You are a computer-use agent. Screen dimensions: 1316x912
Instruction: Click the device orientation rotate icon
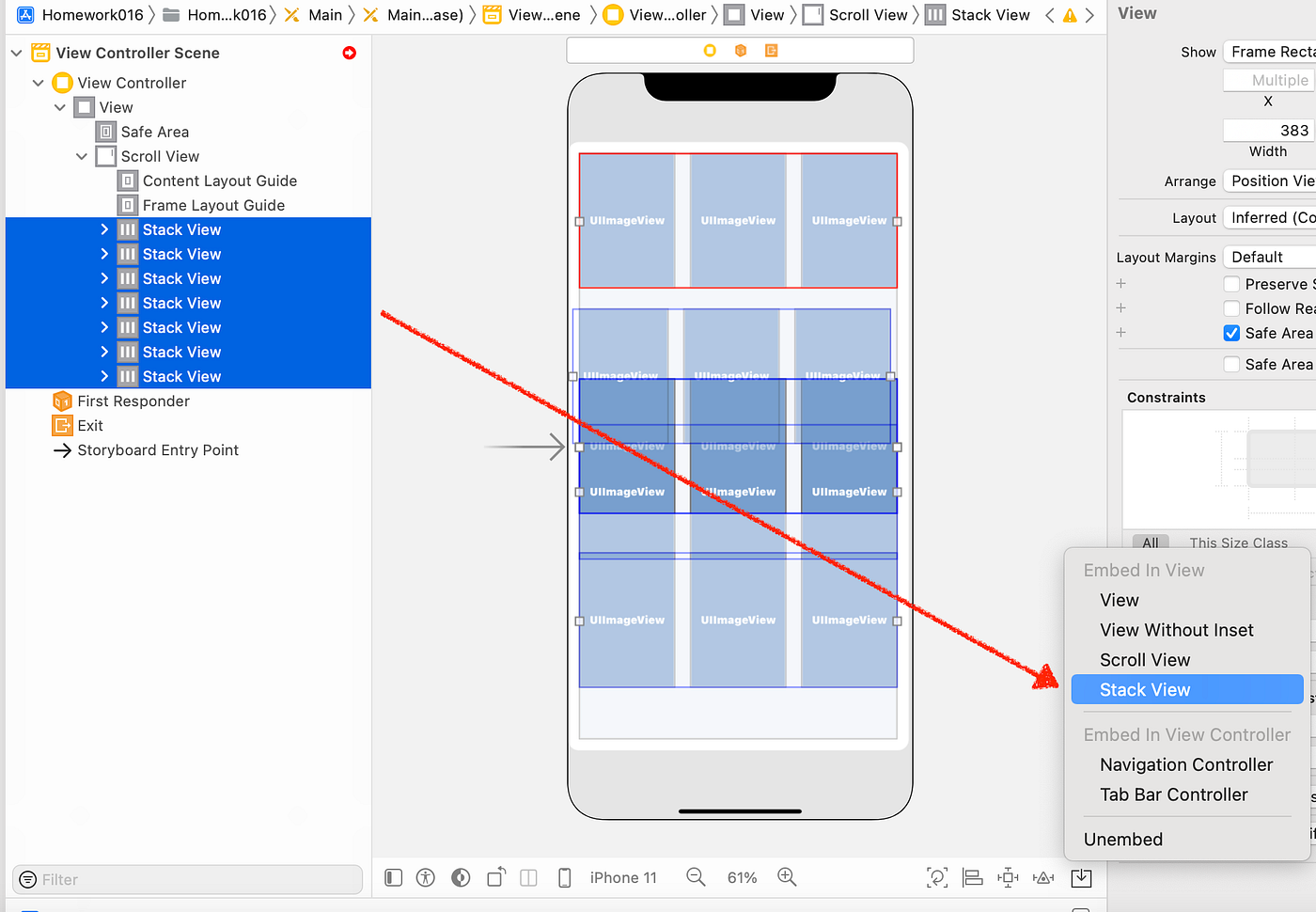click(495, 876)
